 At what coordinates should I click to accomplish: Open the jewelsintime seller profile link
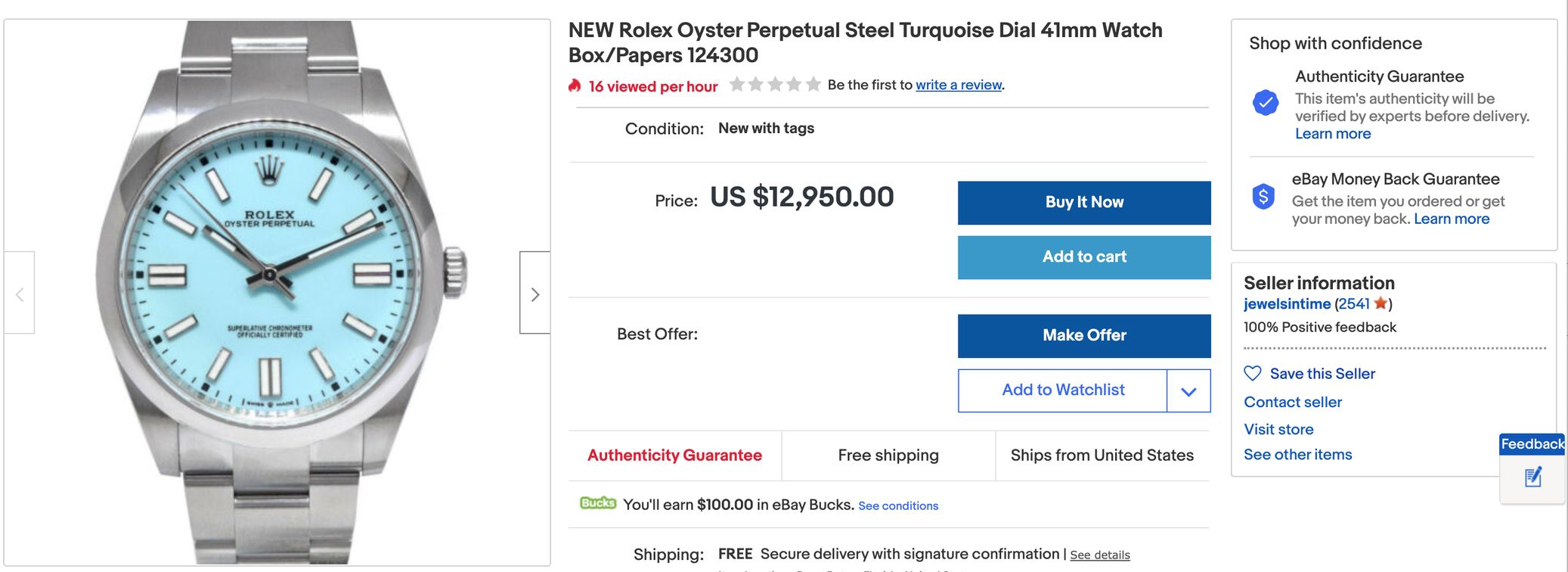1287,304
